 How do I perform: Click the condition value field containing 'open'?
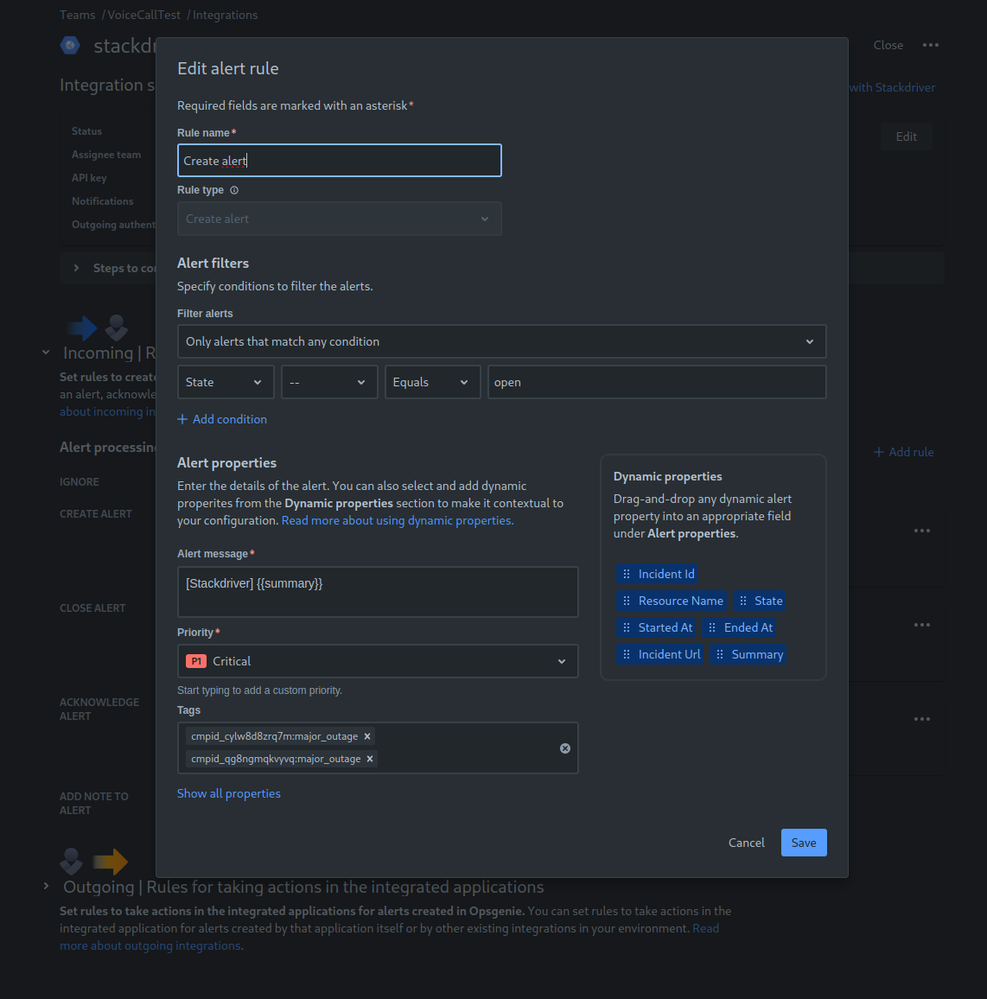click(657, 382)
